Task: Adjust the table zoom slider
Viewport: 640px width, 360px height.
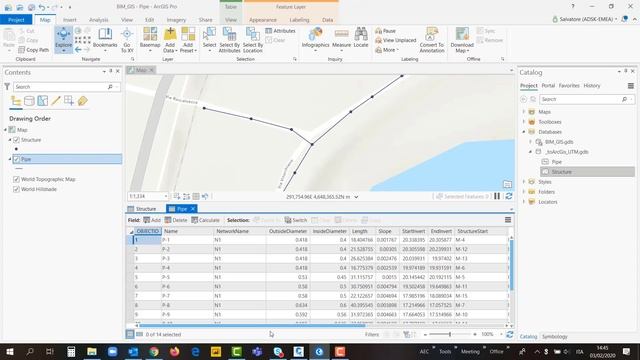Action: pyautogui.click(x=450, y=334)
